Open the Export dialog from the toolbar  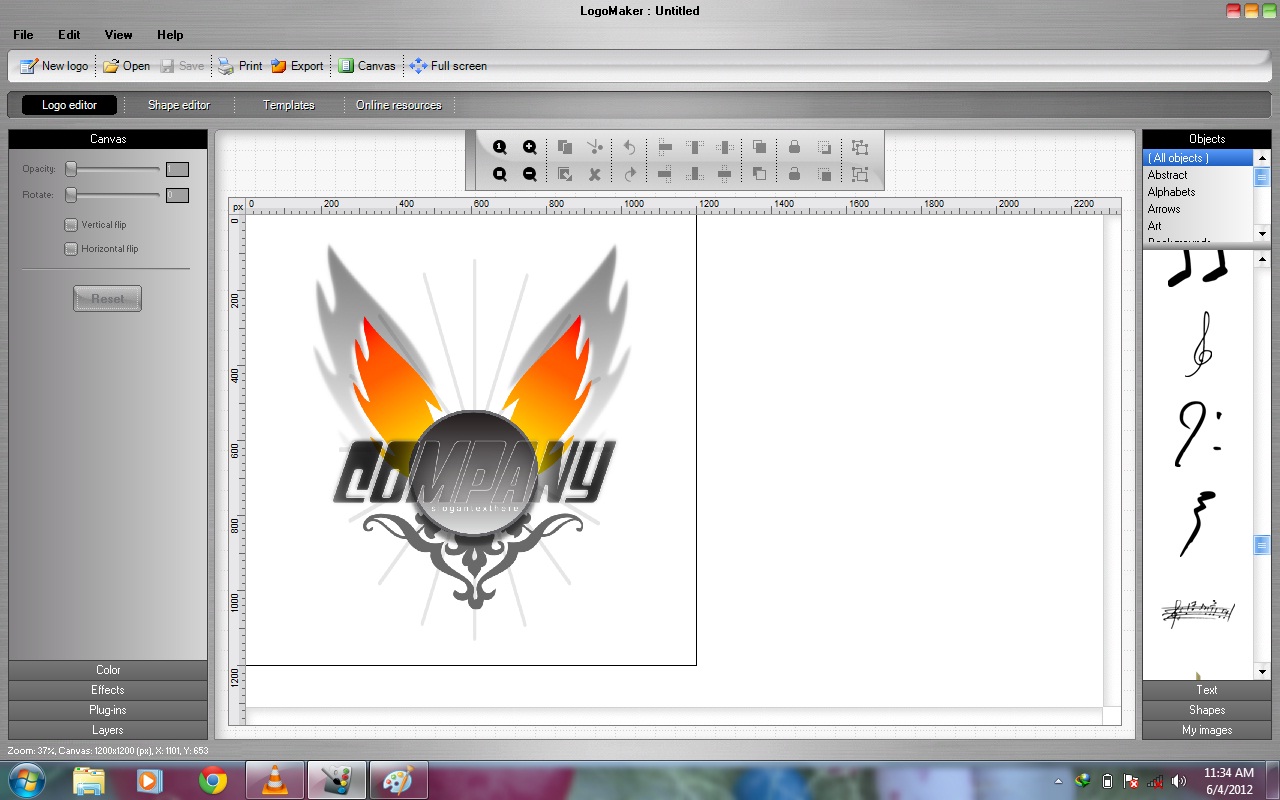pyautogui.click(x=297, y=65)
